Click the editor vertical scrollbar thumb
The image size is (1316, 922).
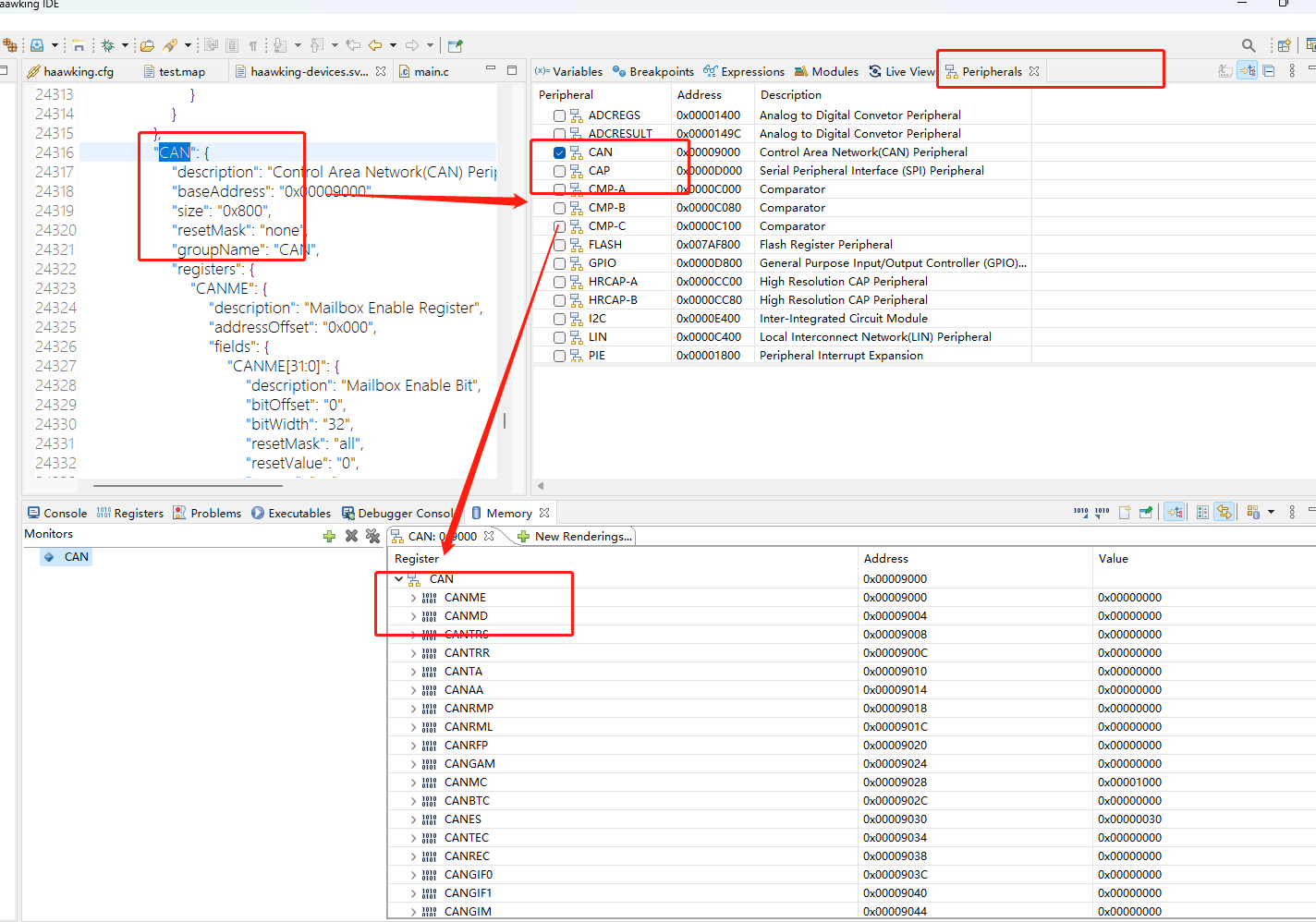505,421
